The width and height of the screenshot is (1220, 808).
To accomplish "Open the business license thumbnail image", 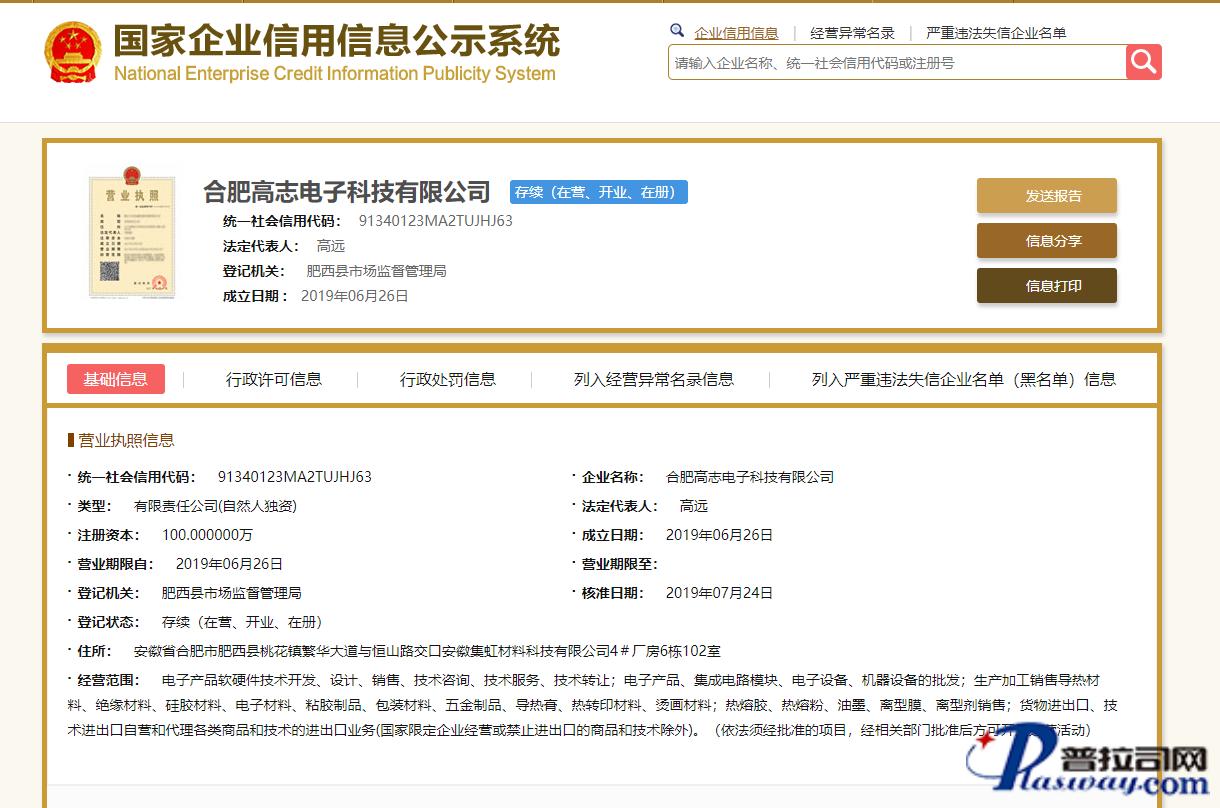I will click(131, 237).
